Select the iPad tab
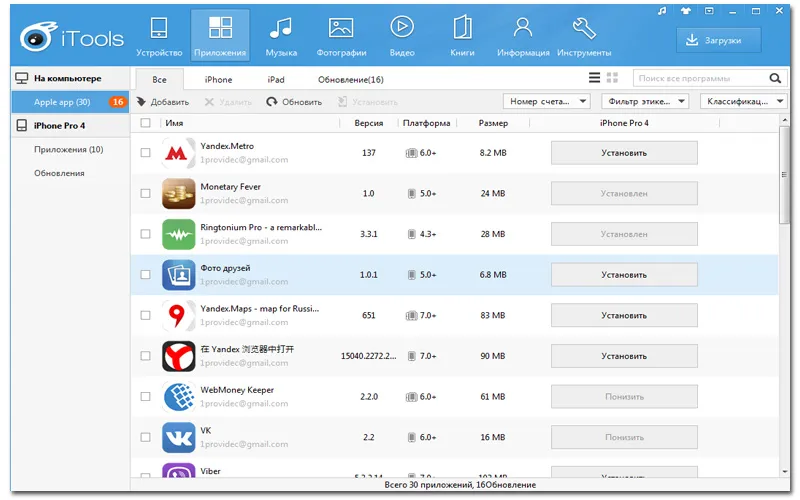800x500 pixels. [276, 80]
